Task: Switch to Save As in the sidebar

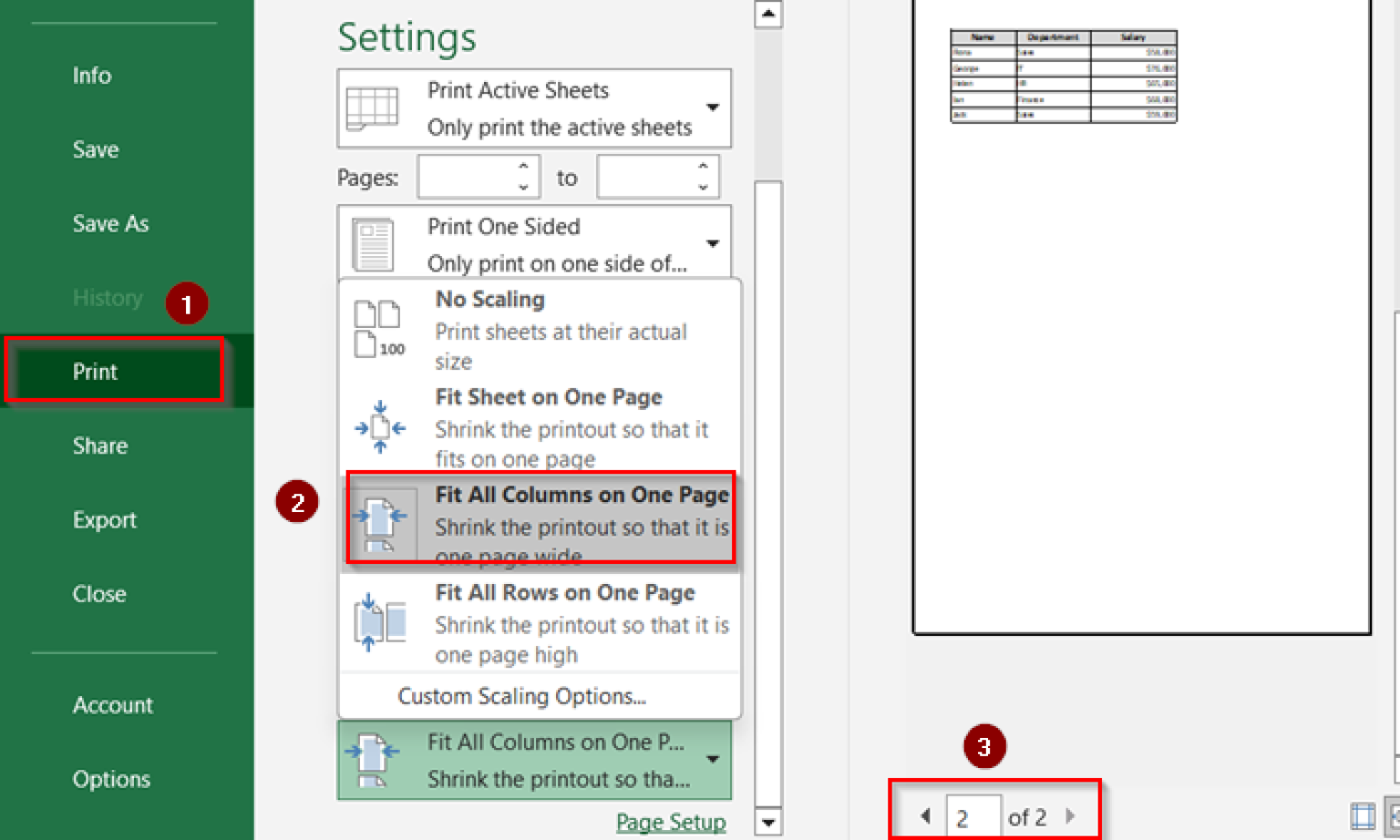Action: pyautogui.click(x=110, y=223)
